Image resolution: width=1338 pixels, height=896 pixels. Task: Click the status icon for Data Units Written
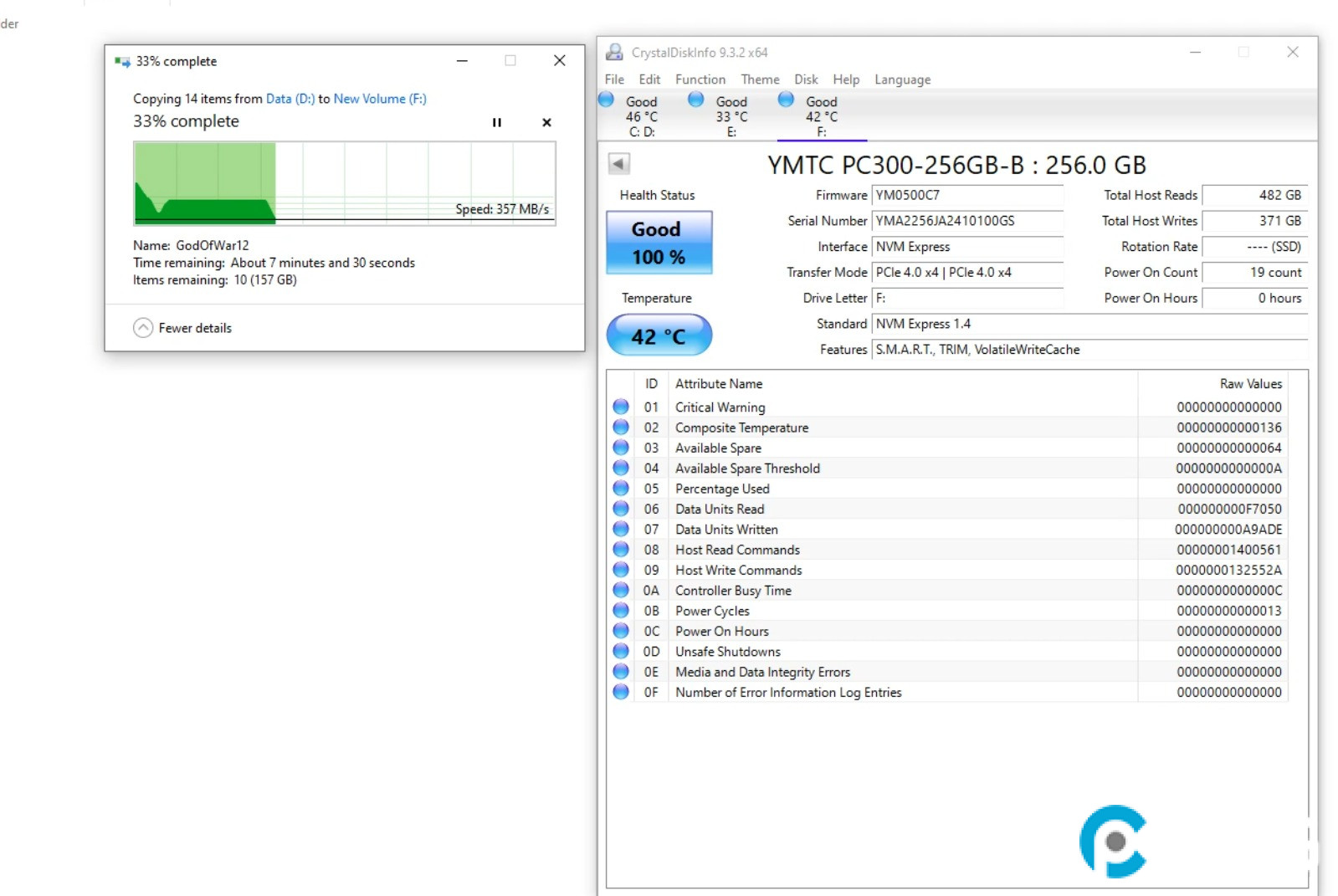coord(621,529)
